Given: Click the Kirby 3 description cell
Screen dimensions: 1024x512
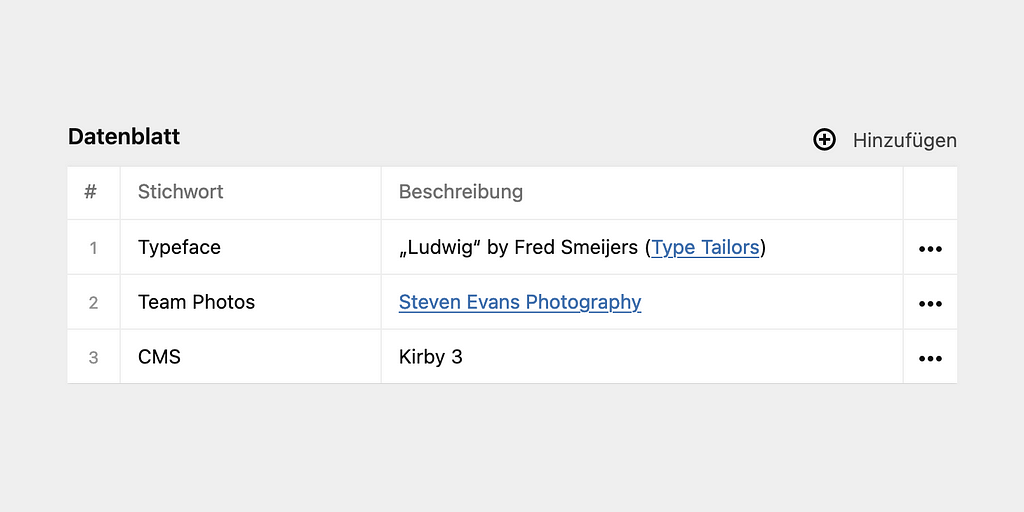Looking at the screenshot, I should pos(642,357).
